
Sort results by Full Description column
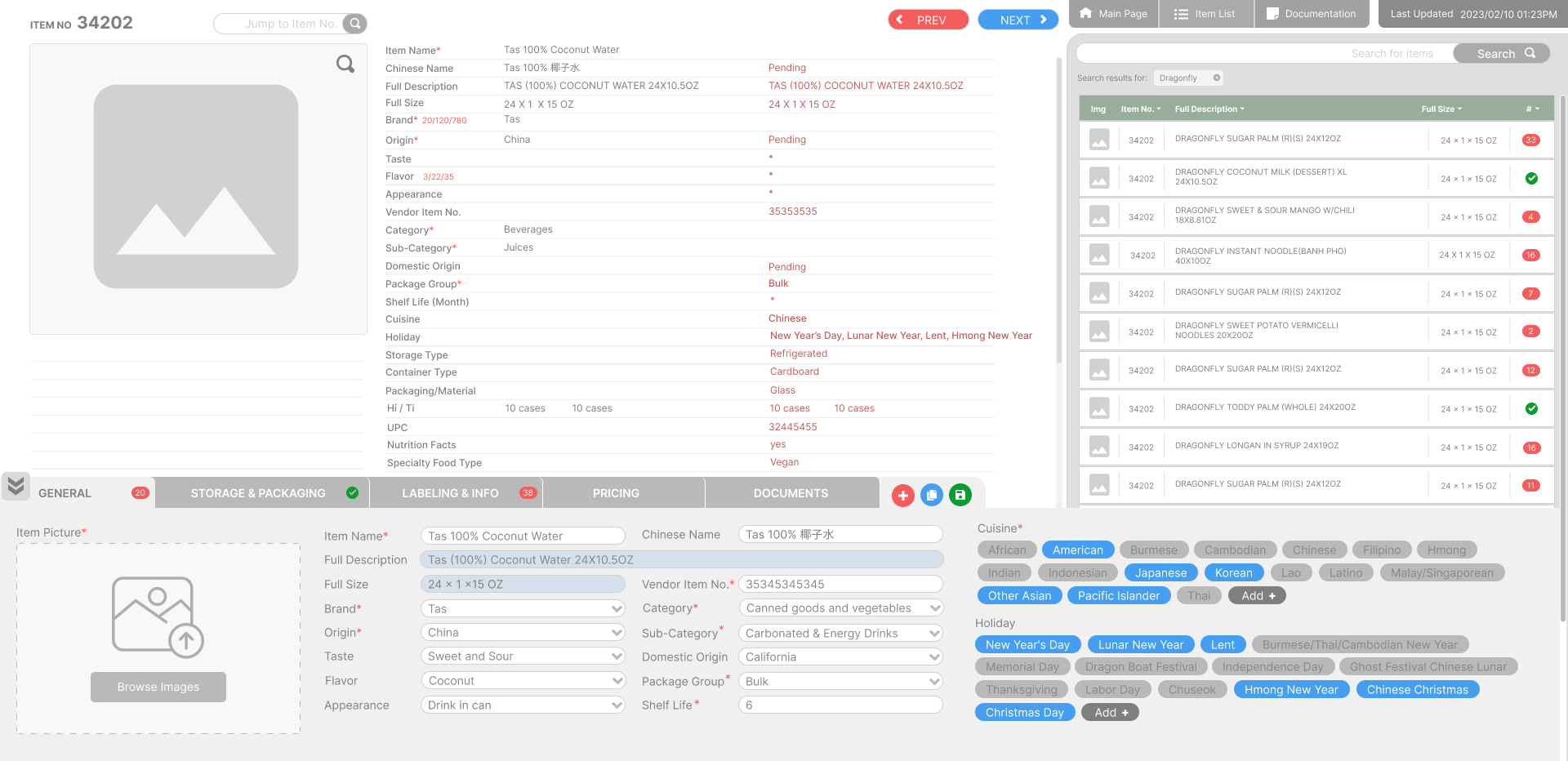[x=1209, y=109]
